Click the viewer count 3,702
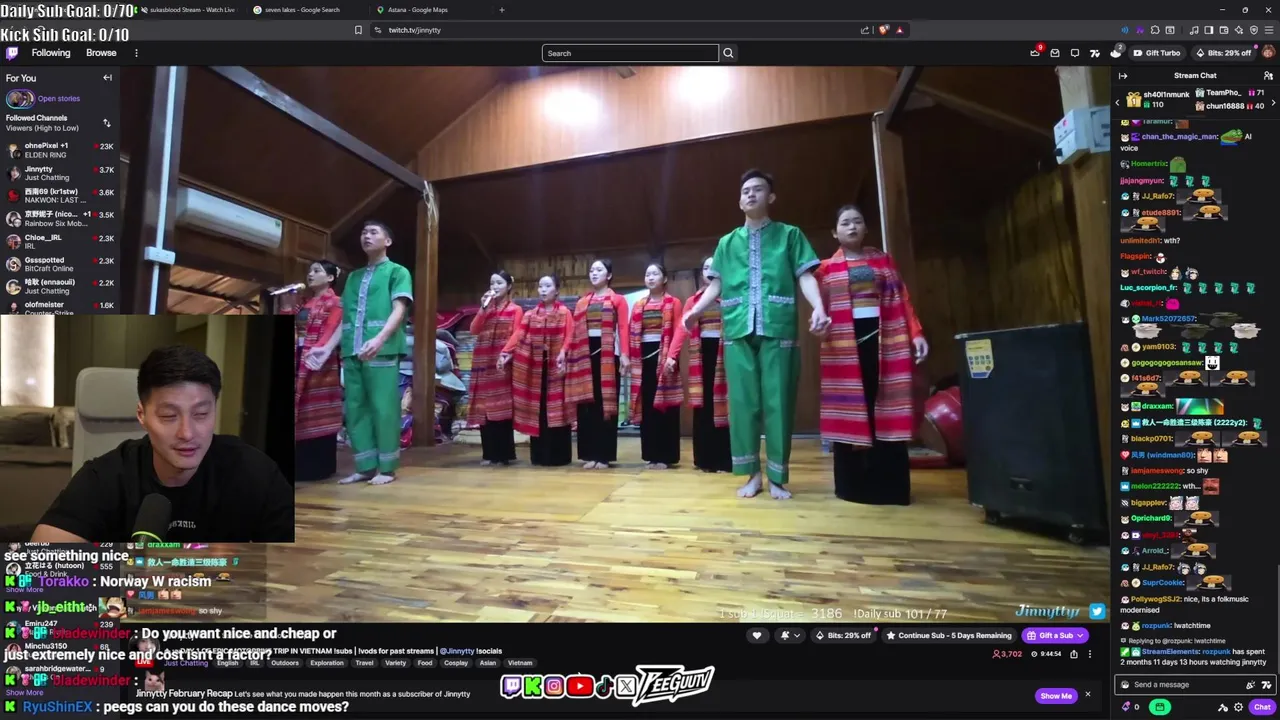This screenshot has width=1280, height=720. (1007, 654)
